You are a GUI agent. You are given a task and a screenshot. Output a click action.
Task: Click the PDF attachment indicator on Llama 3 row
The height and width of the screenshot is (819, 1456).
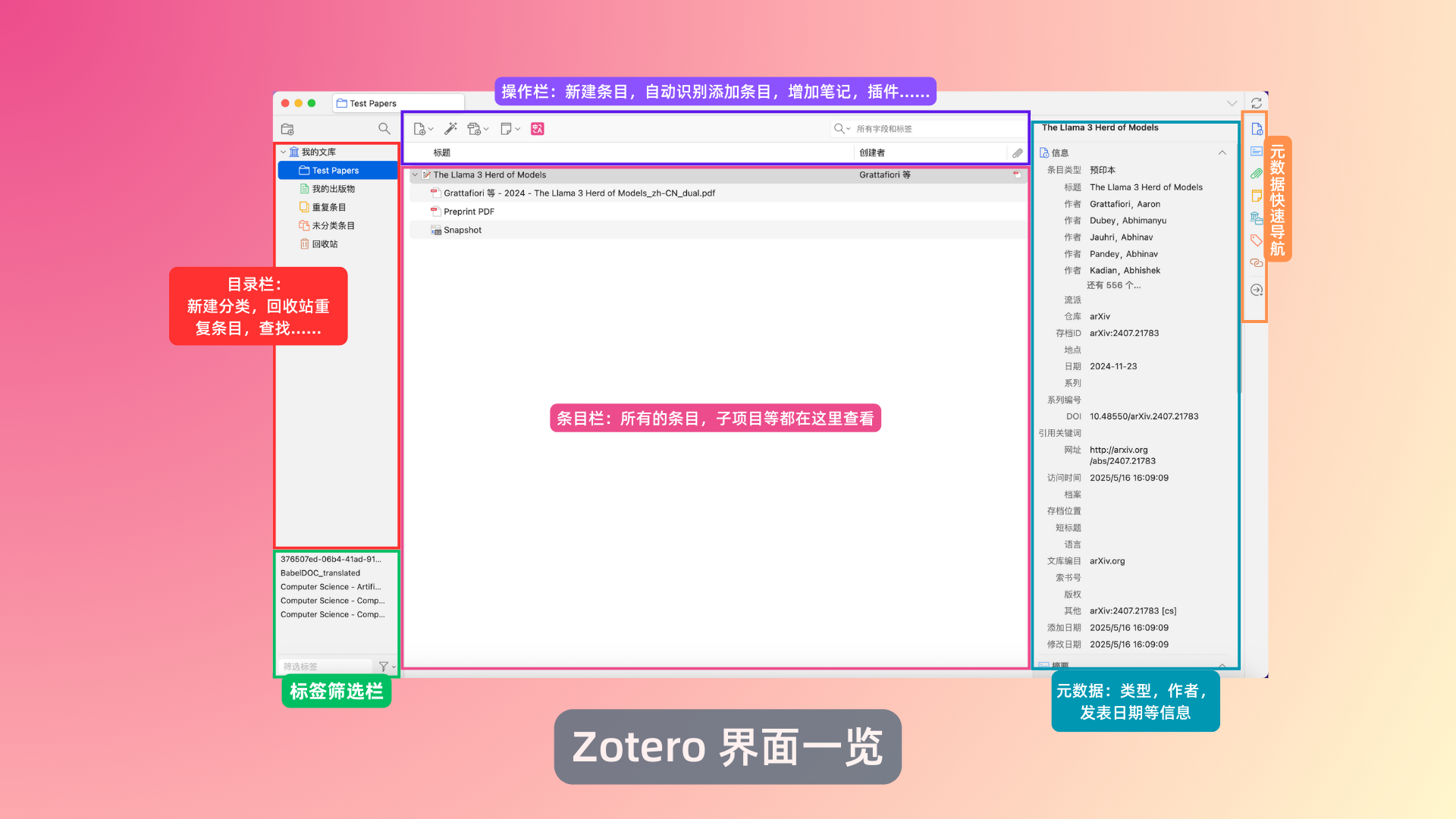[1017, 175]
